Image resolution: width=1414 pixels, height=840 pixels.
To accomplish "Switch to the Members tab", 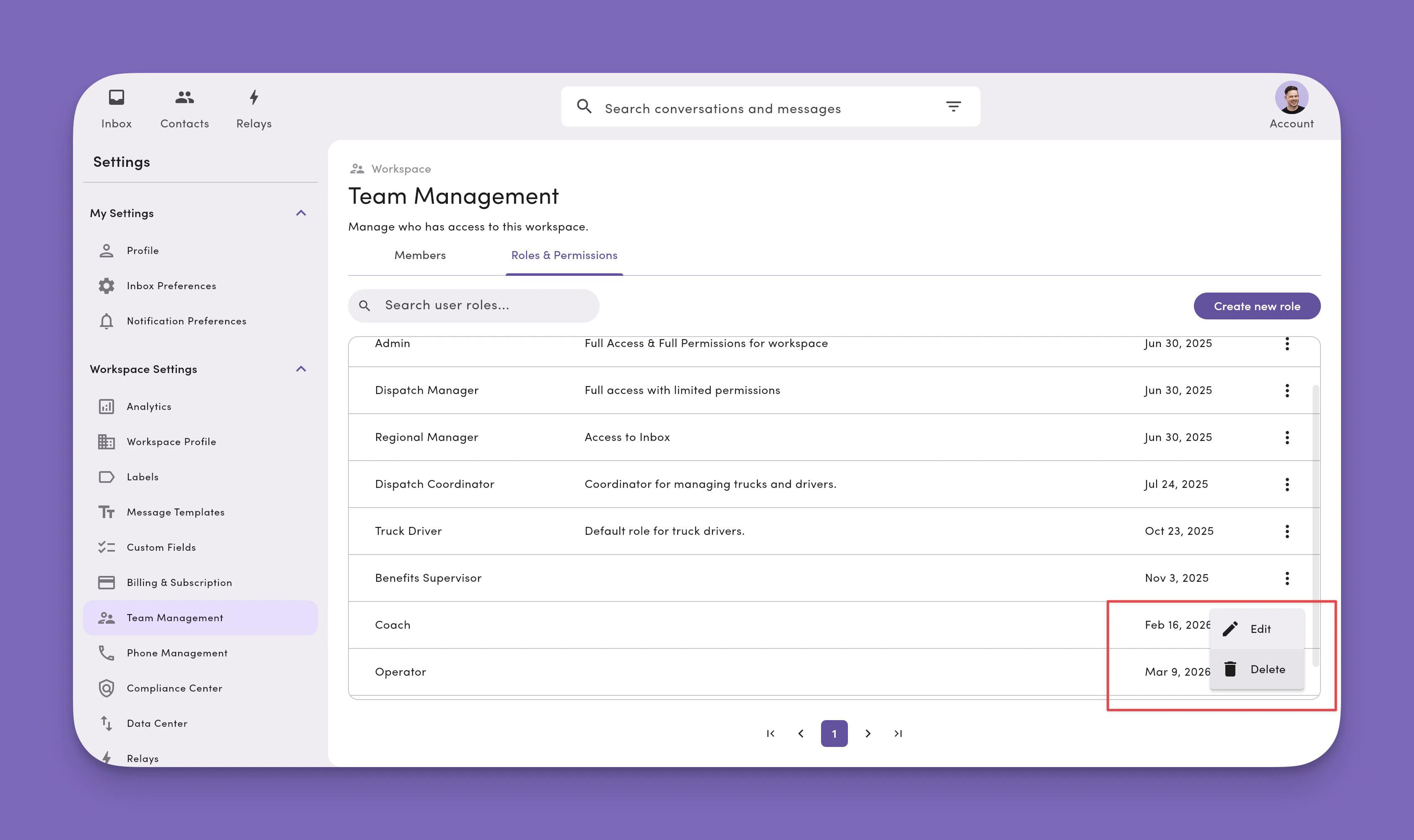I will point(420,255).
